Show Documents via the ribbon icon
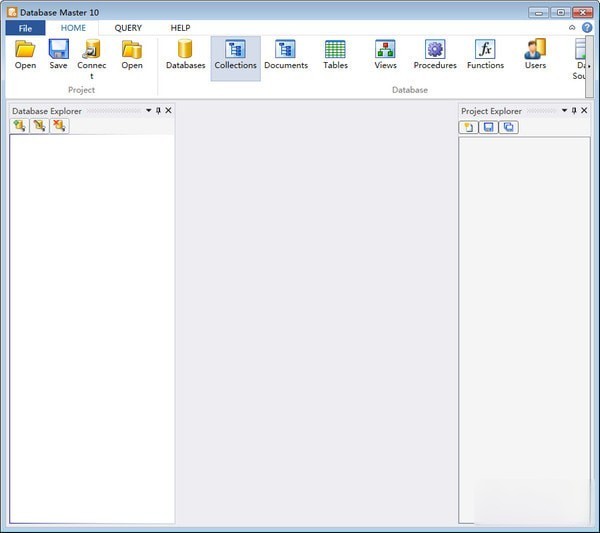 pos(285,50)
